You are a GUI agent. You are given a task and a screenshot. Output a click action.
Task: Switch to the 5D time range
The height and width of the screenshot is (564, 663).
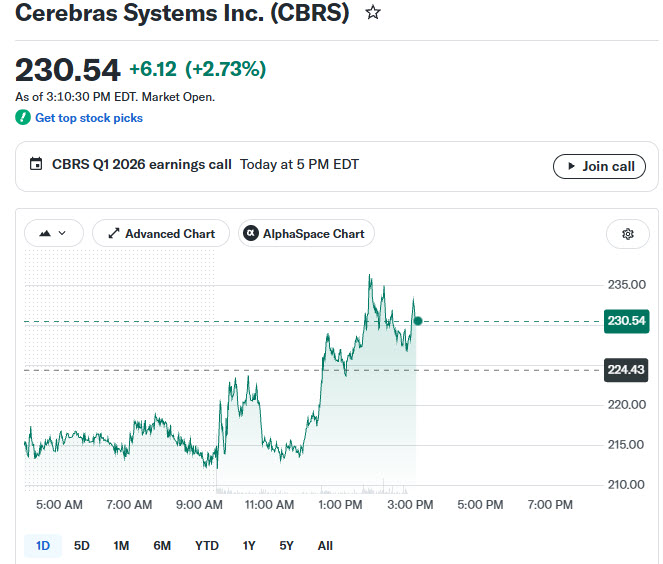tap(82, 546)
